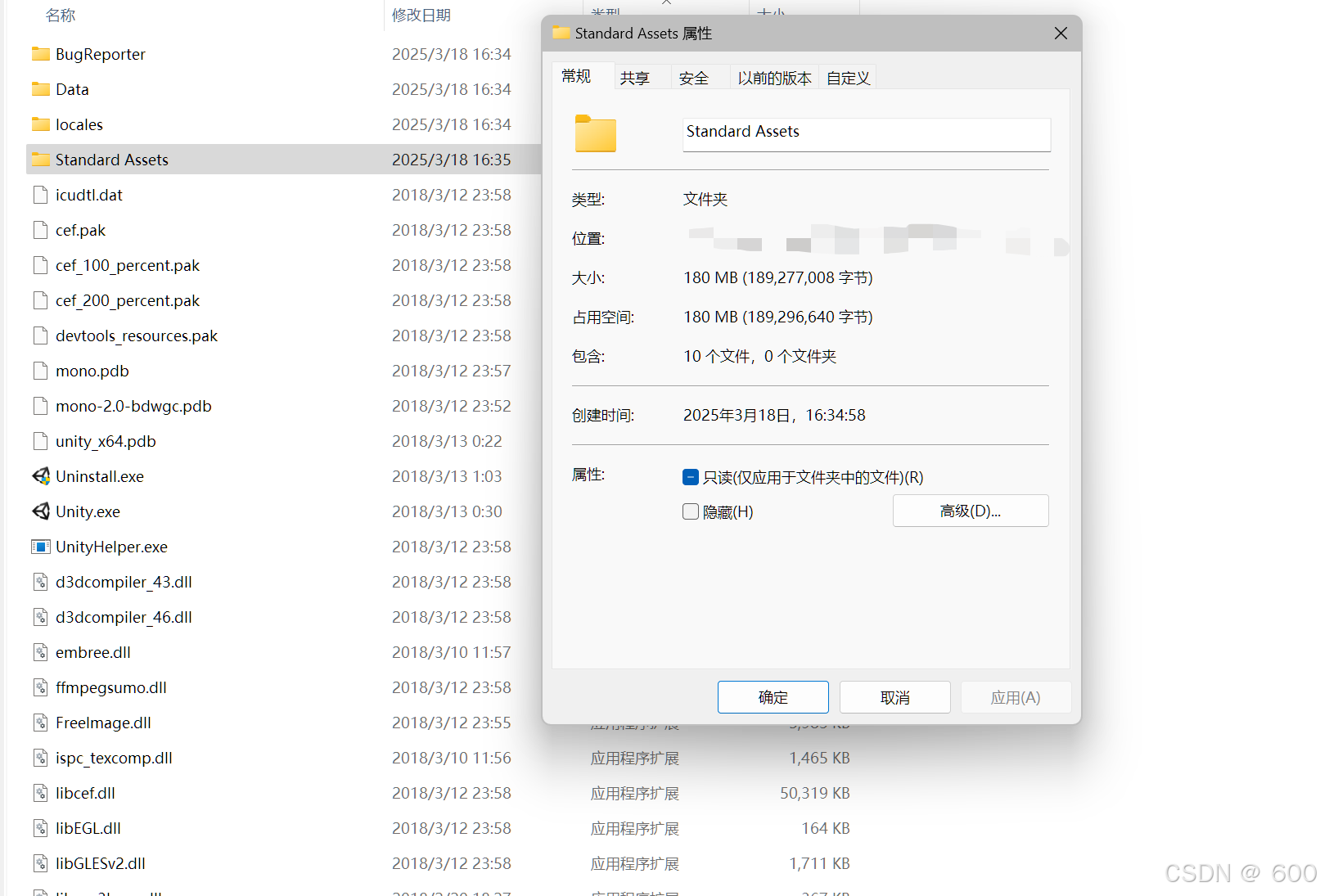
Task: Click the ffmpegsumo.dll file icon
Action: [x=40, y=687]
